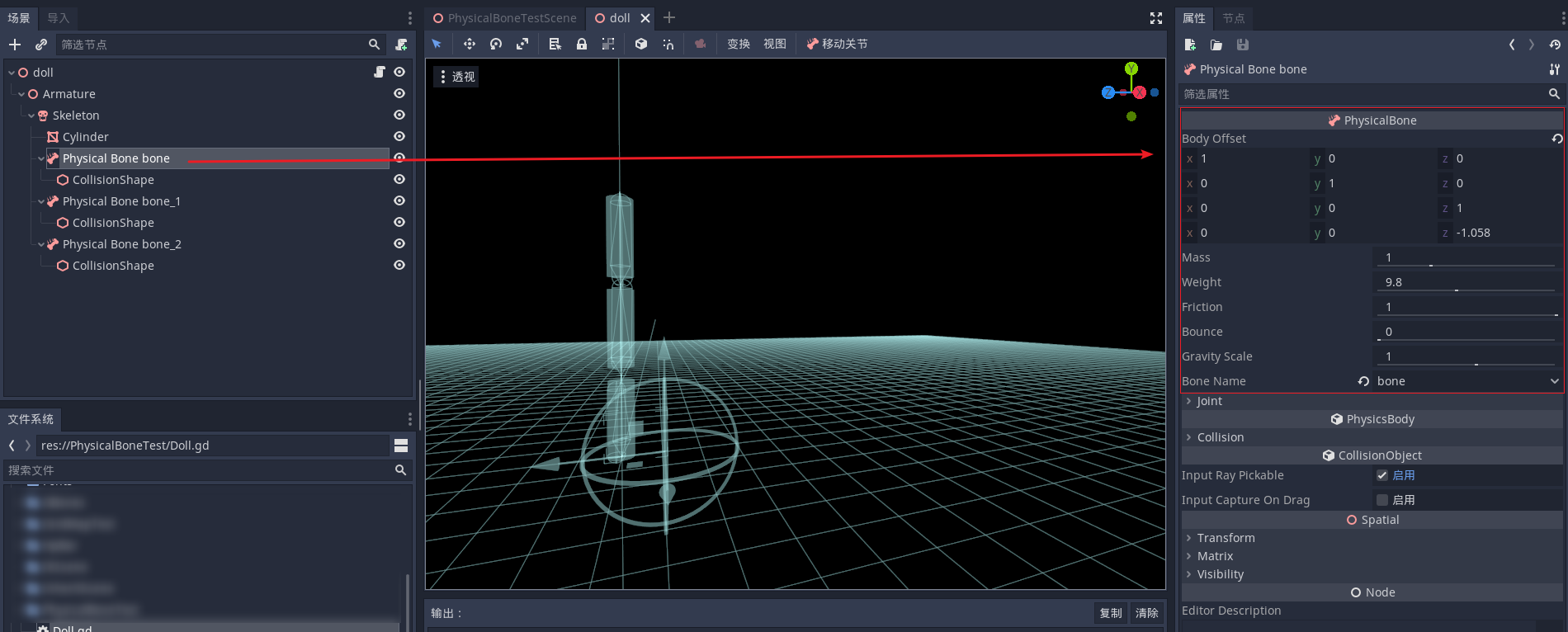Image resolution: width=1568 pixels, height=632 pixels.
Task: Toggle local space cube icon
Action: [x=641, y=44]
